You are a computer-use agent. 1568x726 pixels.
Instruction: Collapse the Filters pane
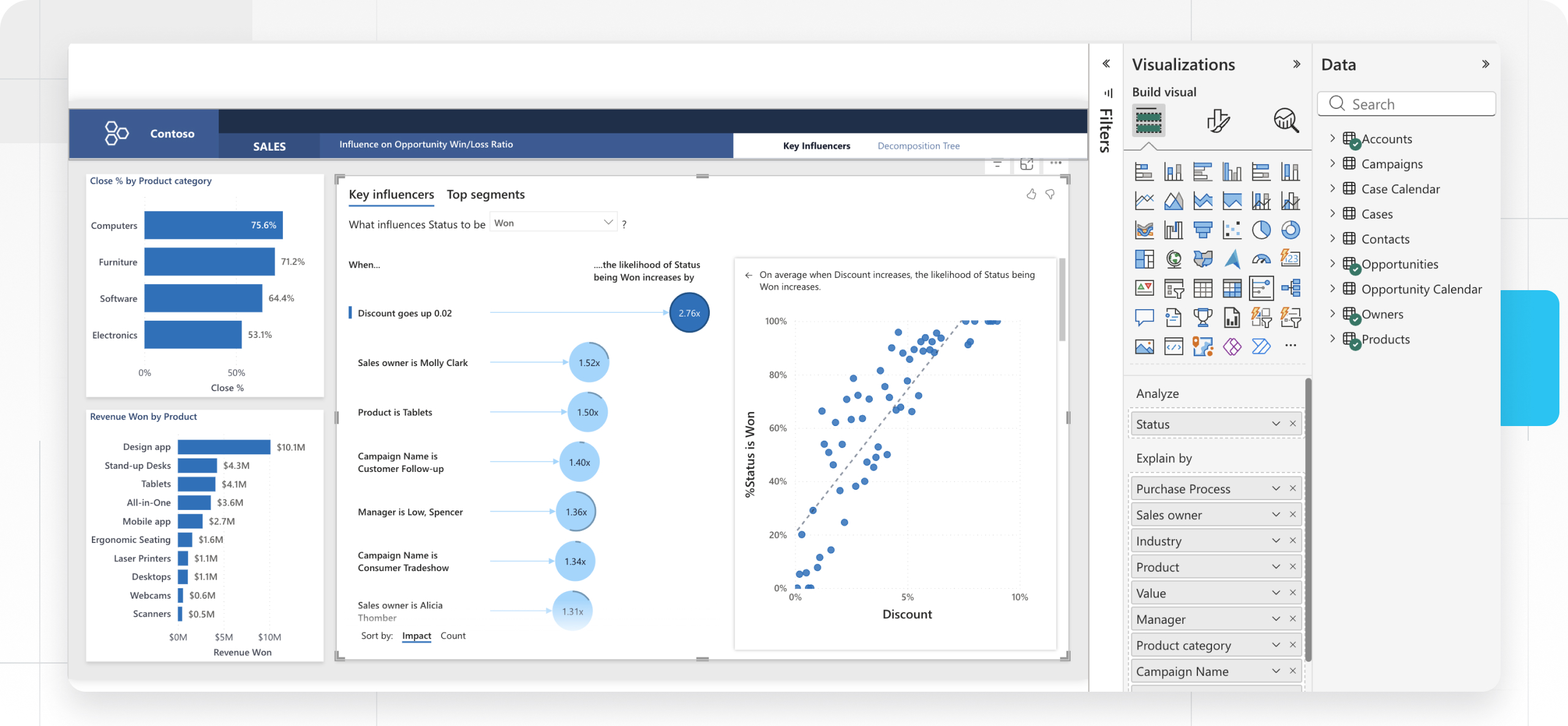pyautogui.click(x=1106, y=63)
